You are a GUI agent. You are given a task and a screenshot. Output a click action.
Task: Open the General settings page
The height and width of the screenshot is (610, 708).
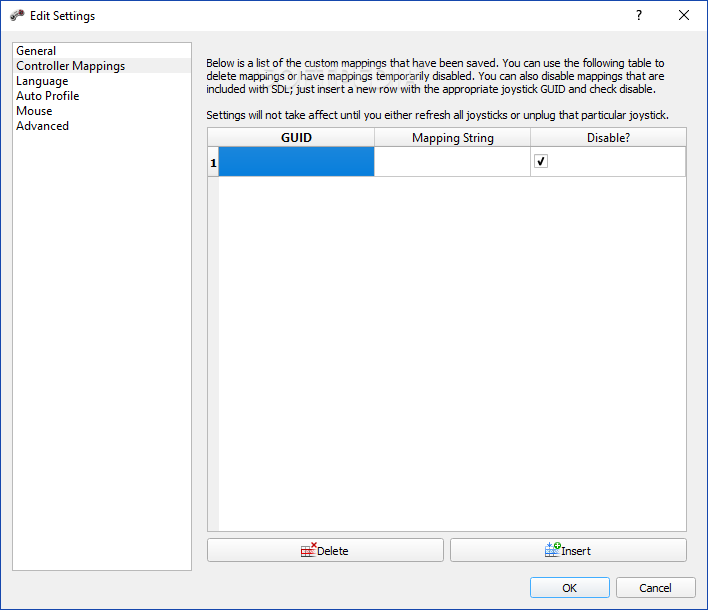point(102,51)
